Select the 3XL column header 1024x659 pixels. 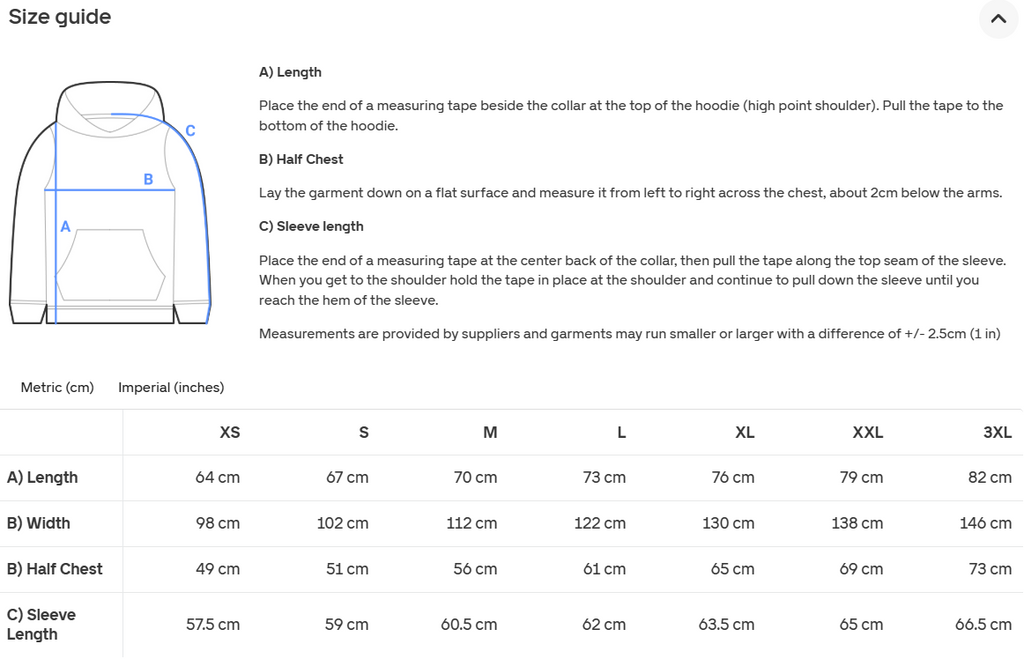(x=997, y=432)
